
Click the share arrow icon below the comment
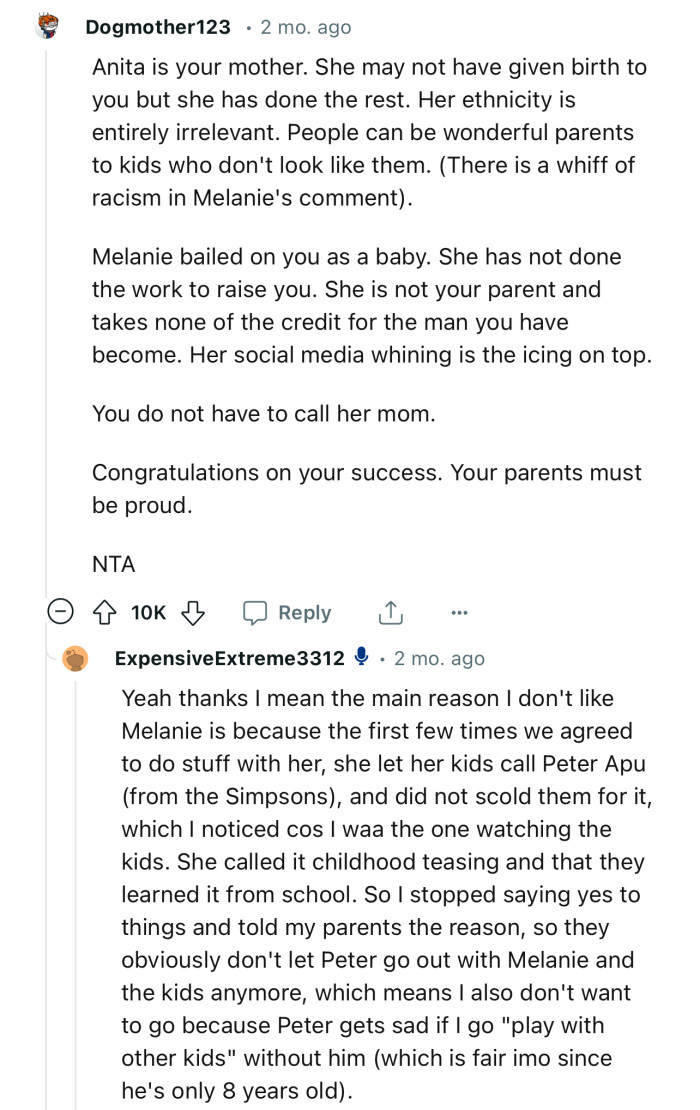(390, 612)
